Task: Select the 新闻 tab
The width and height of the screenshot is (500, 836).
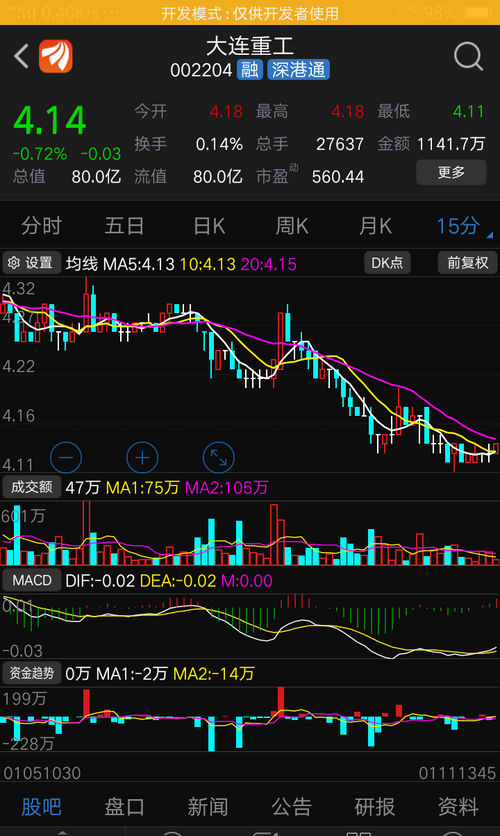Action: coord(208,807)
